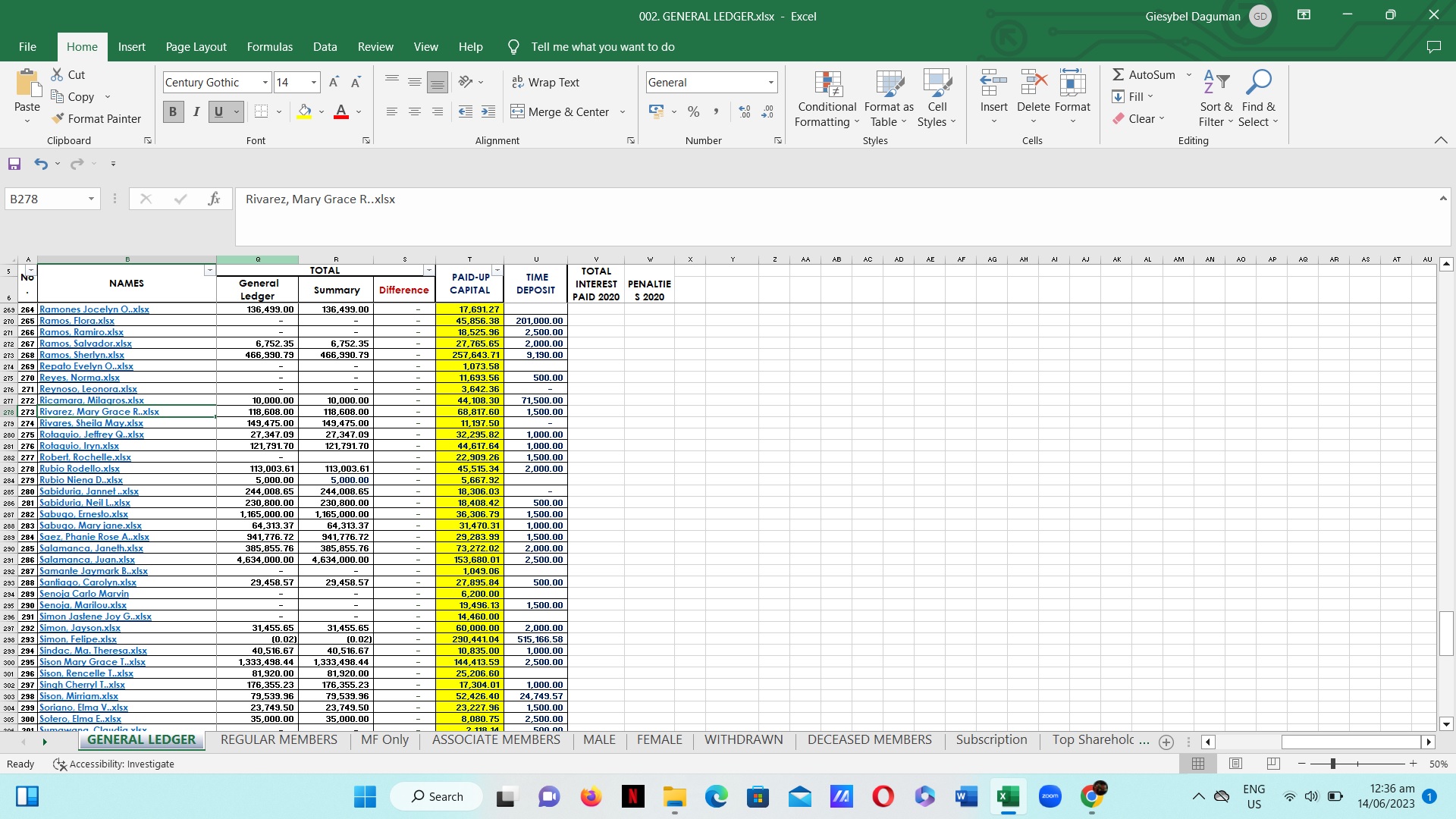Click the Format Painter icon
Screen dimensions: 1456x819
[58, 118]
